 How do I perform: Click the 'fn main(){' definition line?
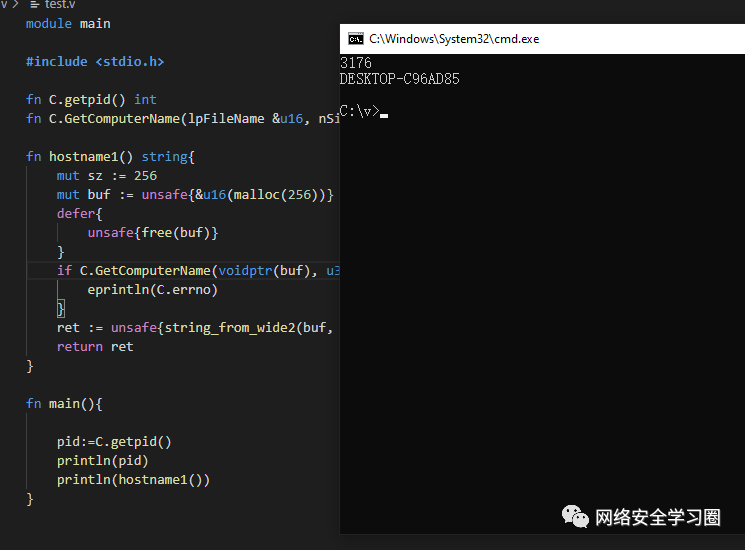coord(64,404)
